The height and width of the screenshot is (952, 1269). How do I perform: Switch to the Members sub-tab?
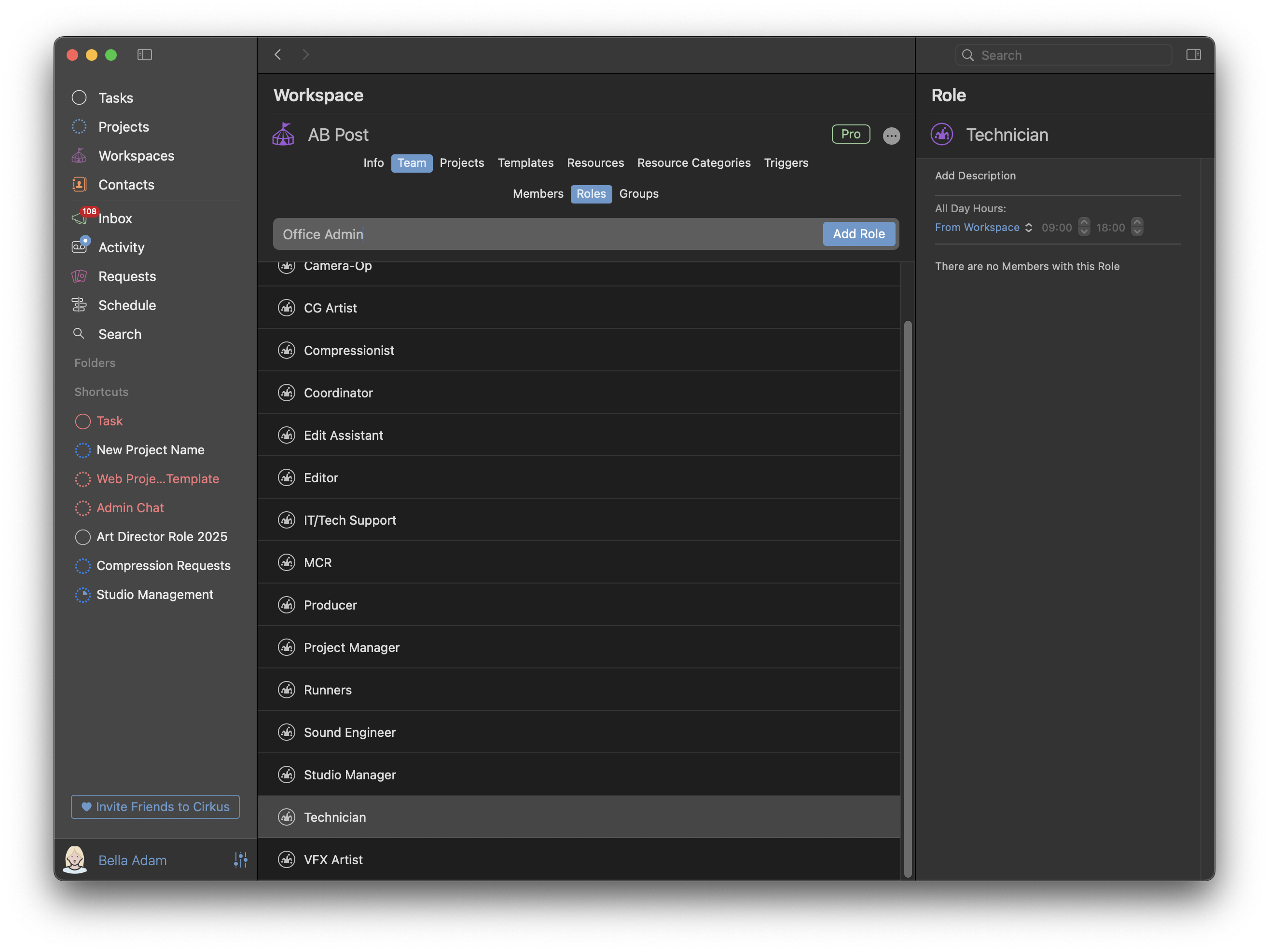click(538, 194)
